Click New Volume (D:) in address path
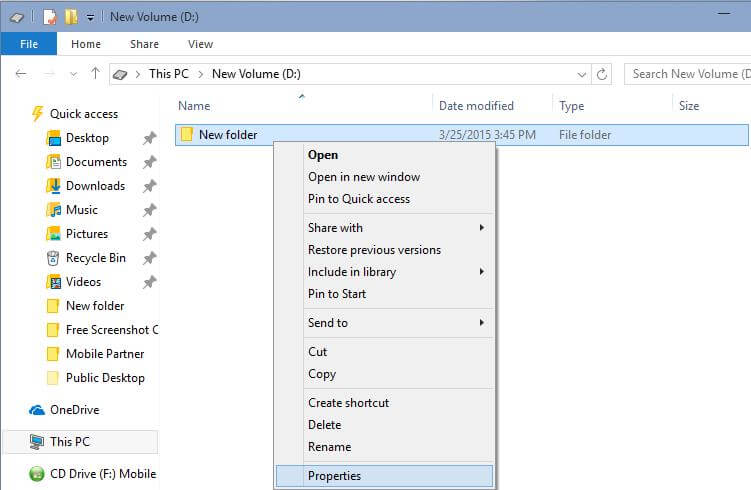This screenshot has width=751, height=490. tap(256, 74)
